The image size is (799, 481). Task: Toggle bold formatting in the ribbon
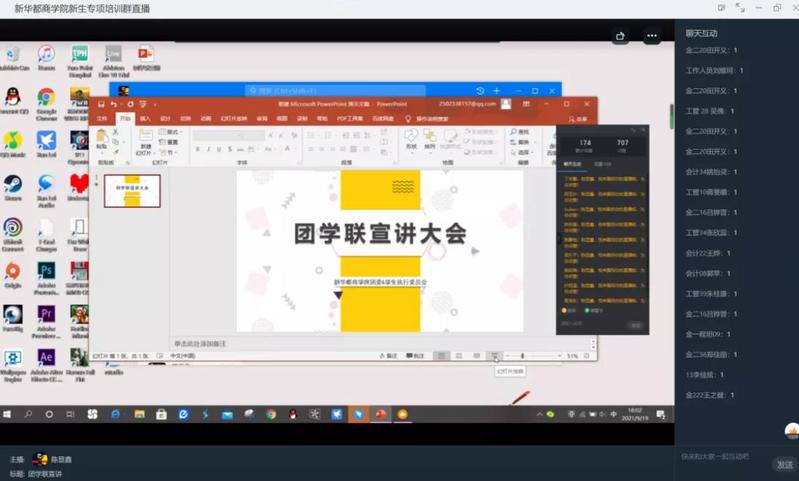197,149
